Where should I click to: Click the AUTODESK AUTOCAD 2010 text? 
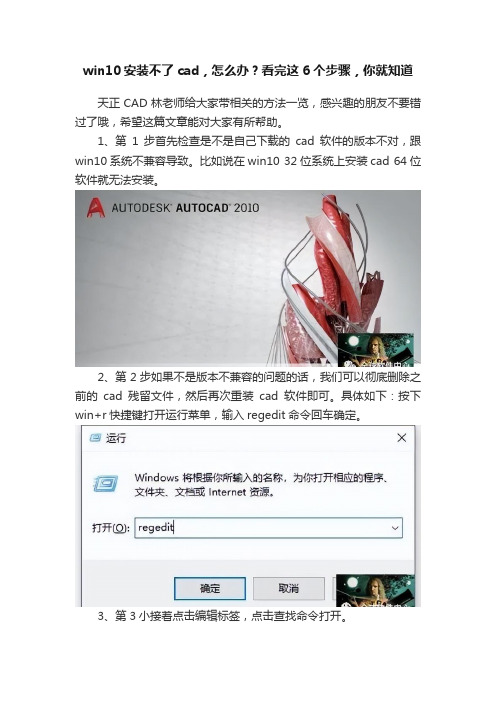tap(185, 208)
